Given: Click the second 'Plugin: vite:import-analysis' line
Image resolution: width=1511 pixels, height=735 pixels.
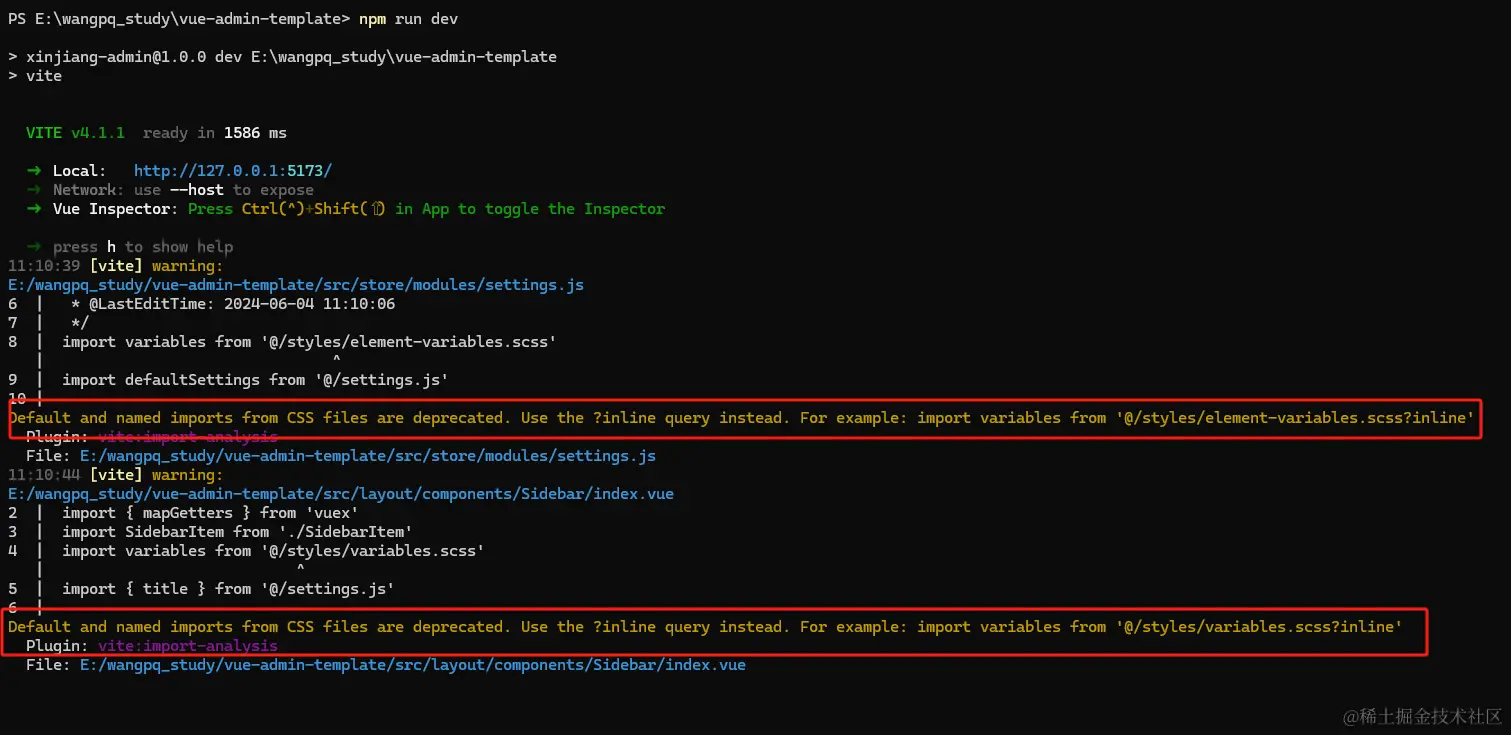Looking at the screenshot, I should [152, 646].
